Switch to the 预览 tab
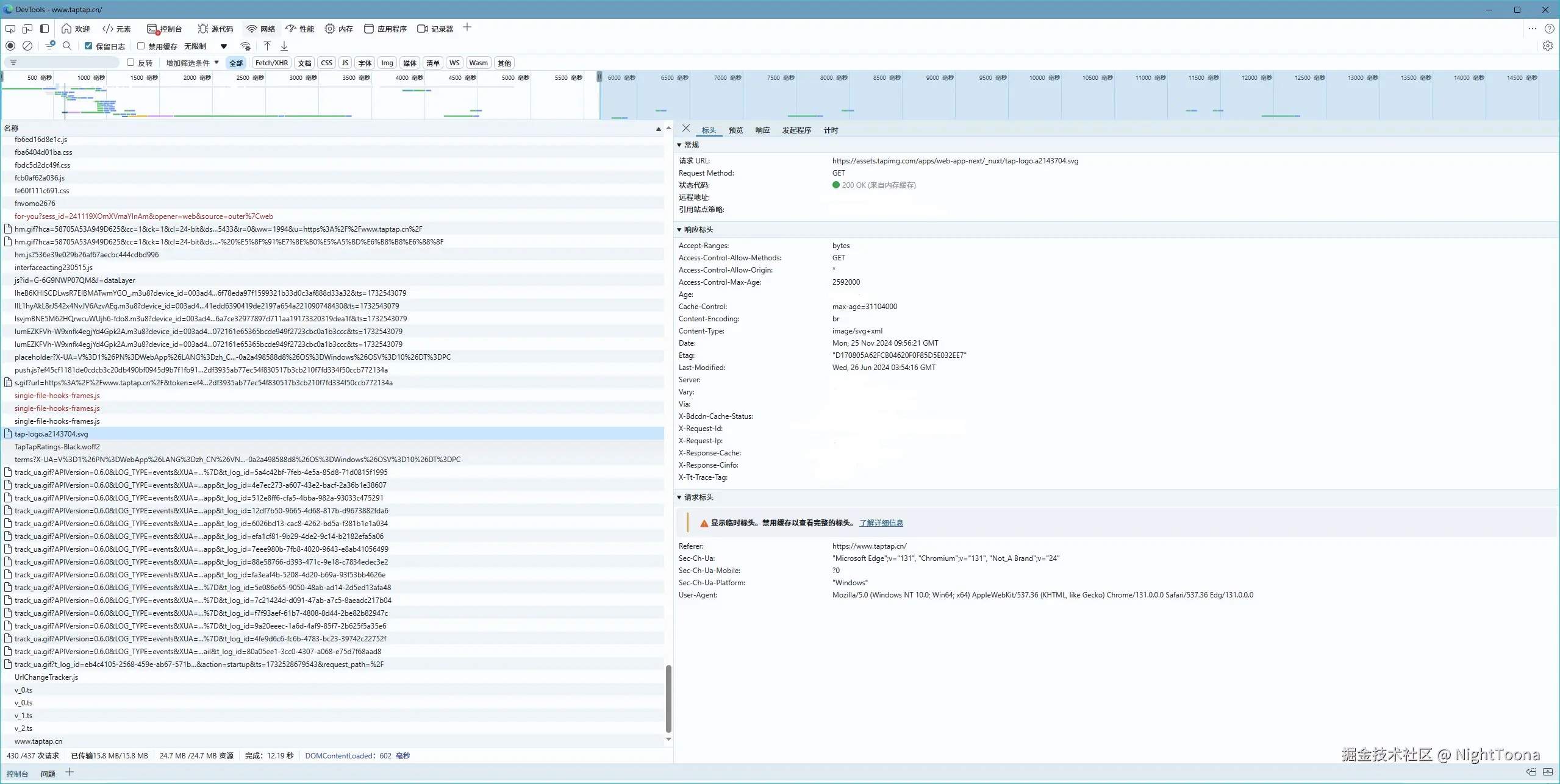The image size is (1560, 784). (x=735, y=130)
